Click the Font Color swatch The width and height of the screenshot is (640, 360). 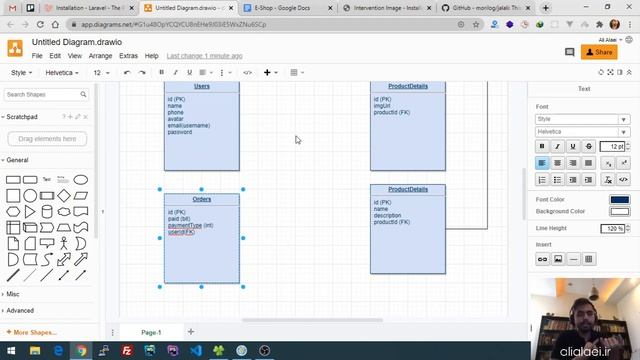tap(620, 200)
